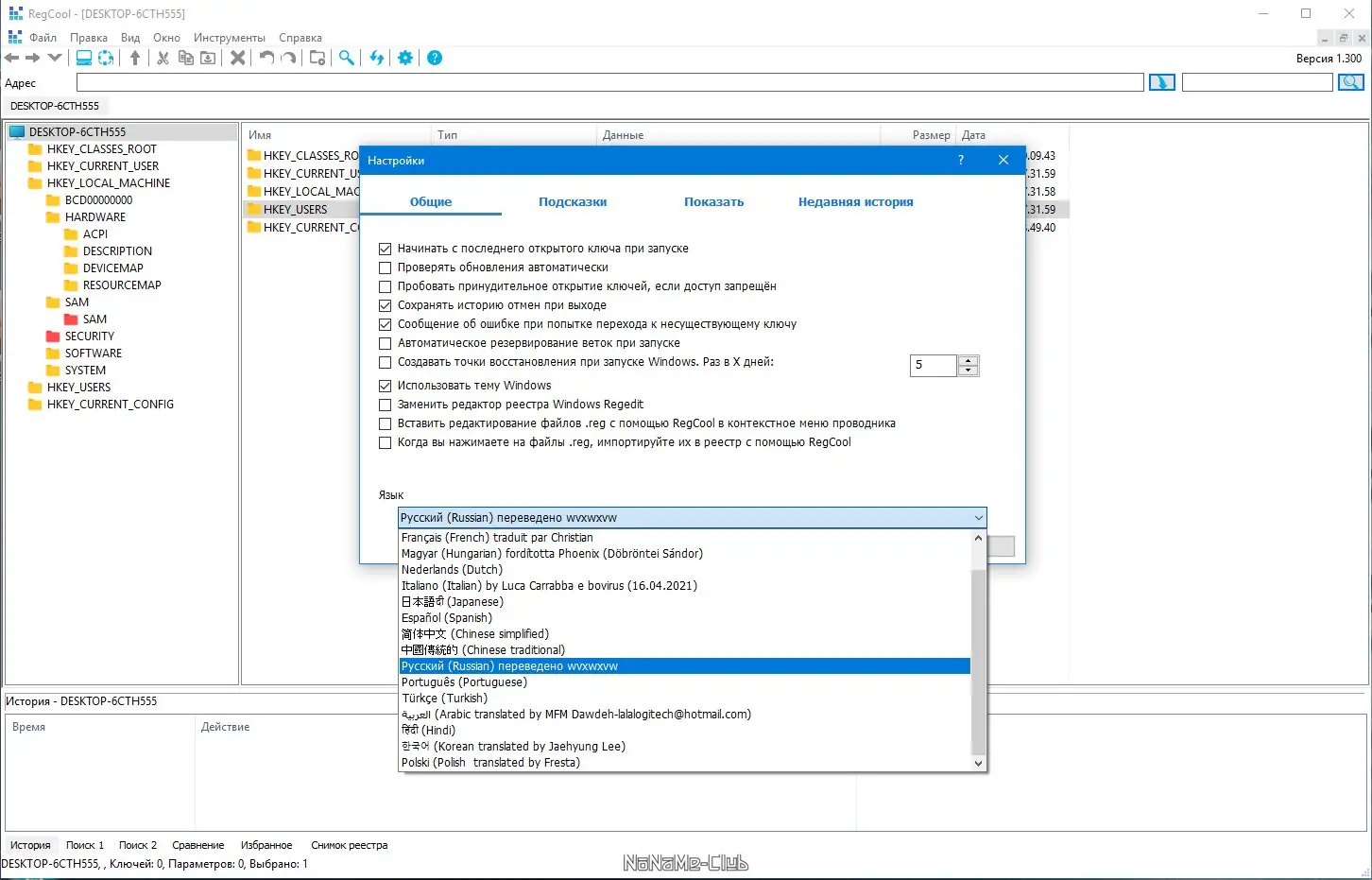Click the blue question mark help icon

[x=435, y=58]
